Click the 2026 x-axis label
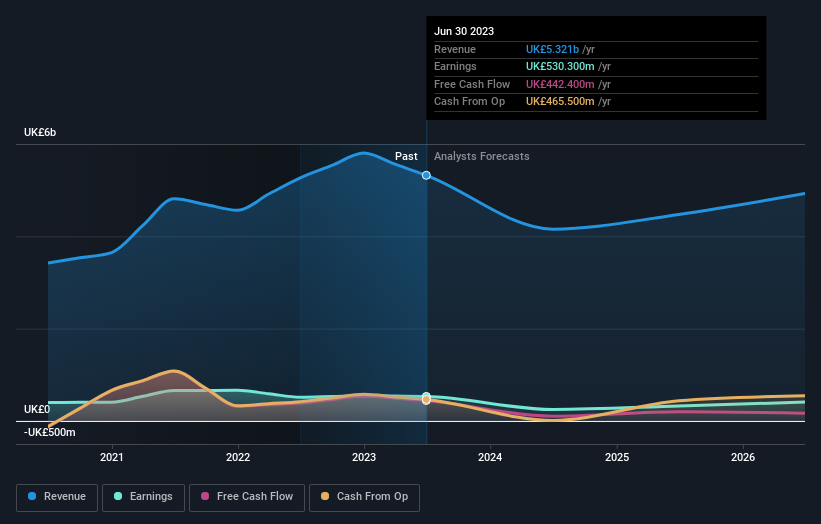 pyautogui.click(x=743, y=458)
